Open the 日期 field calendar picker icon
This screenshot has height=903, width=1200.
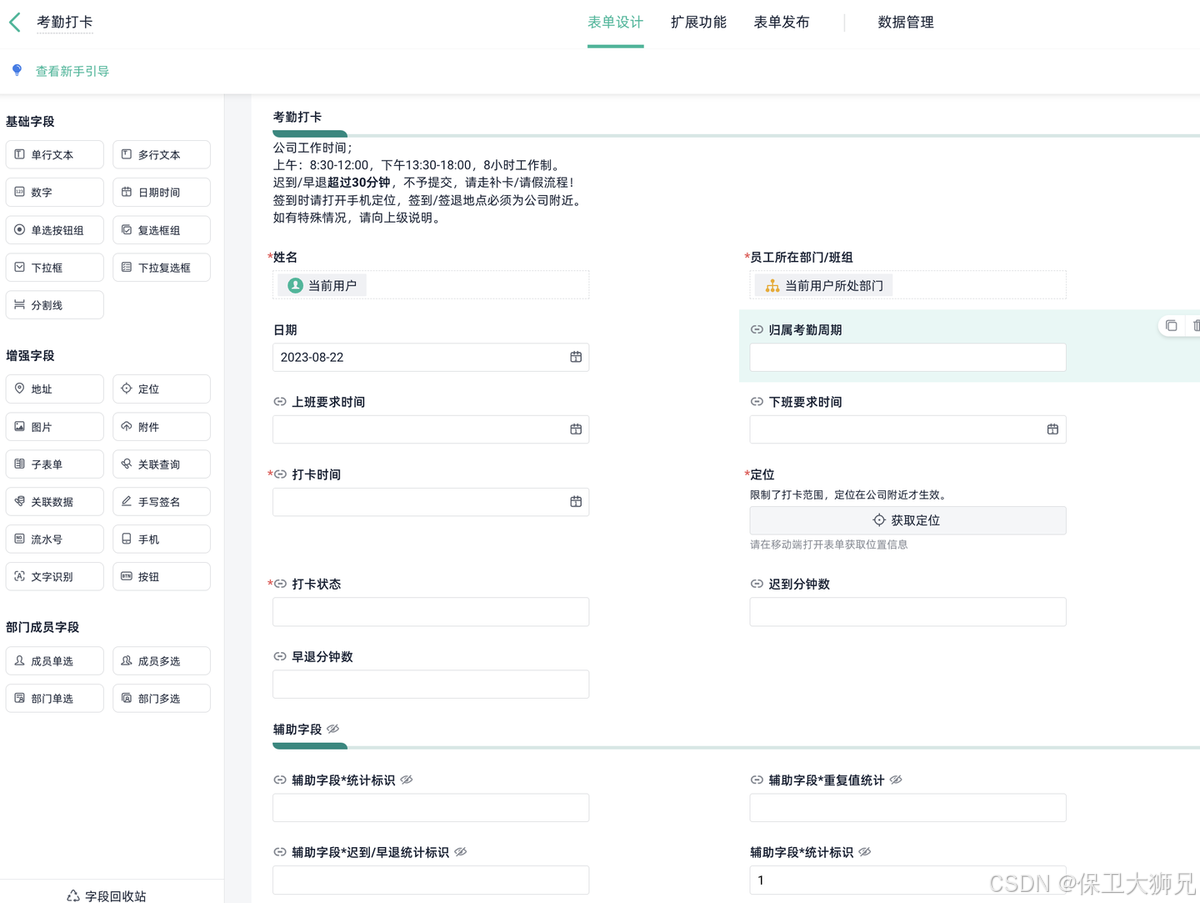576,357
